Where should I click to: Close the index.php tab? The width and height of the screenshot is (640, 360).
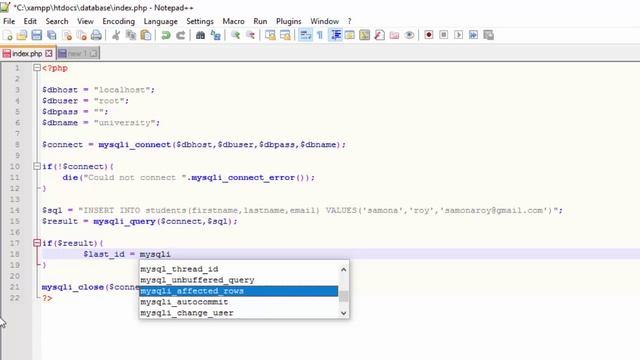coord(49,53)
